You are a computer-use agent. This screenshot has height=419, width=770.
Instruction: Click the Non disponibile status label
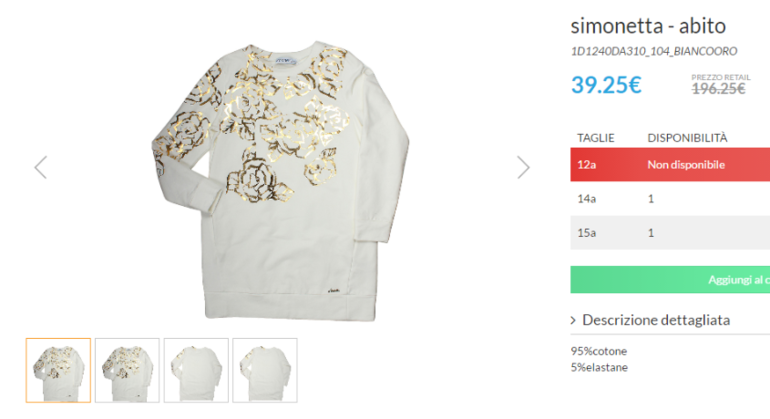point(686,165)
